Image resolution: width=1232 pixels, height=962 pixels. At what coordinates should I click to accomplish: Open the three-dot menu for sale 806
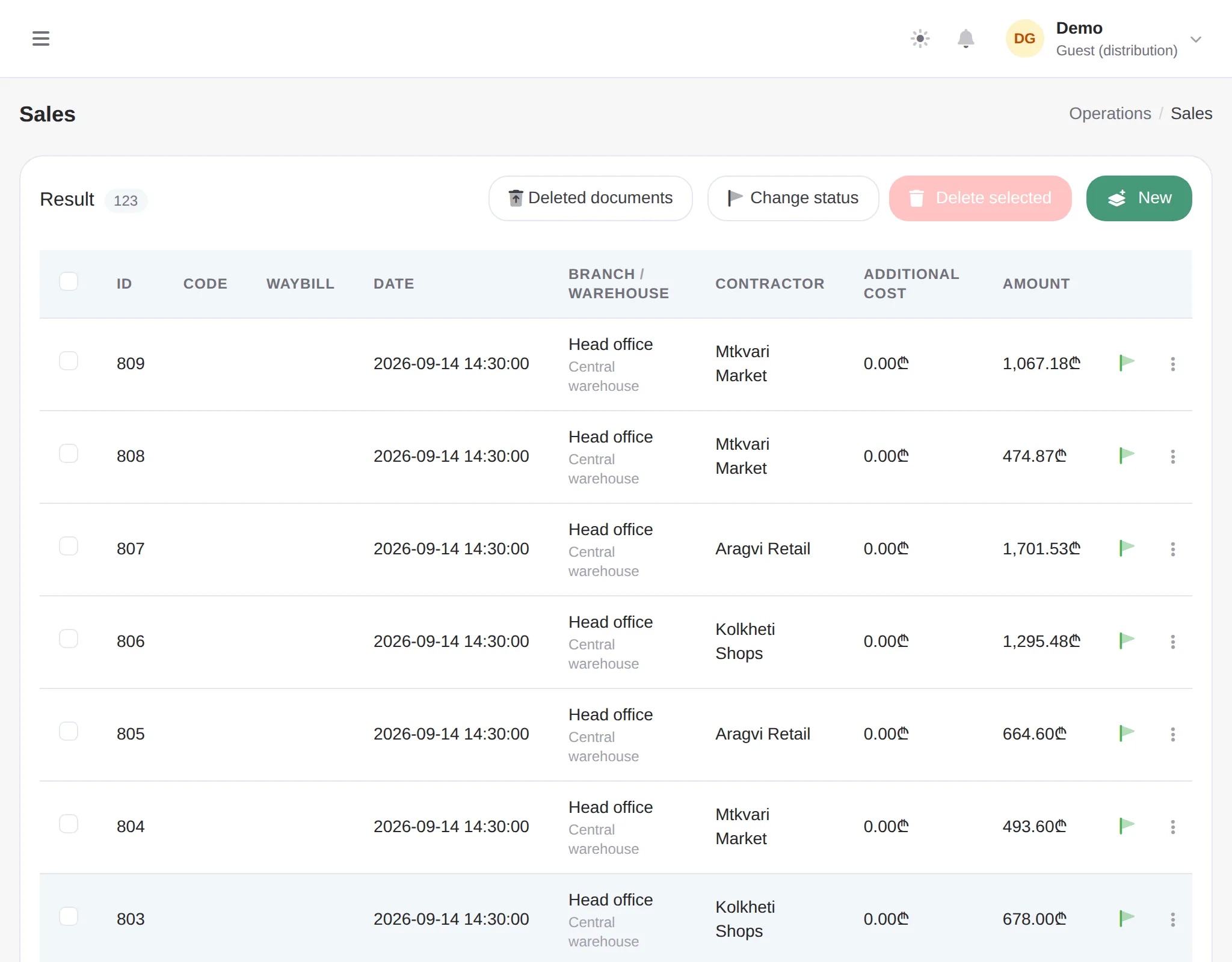pyautogui.click(x=1172, y=642)
